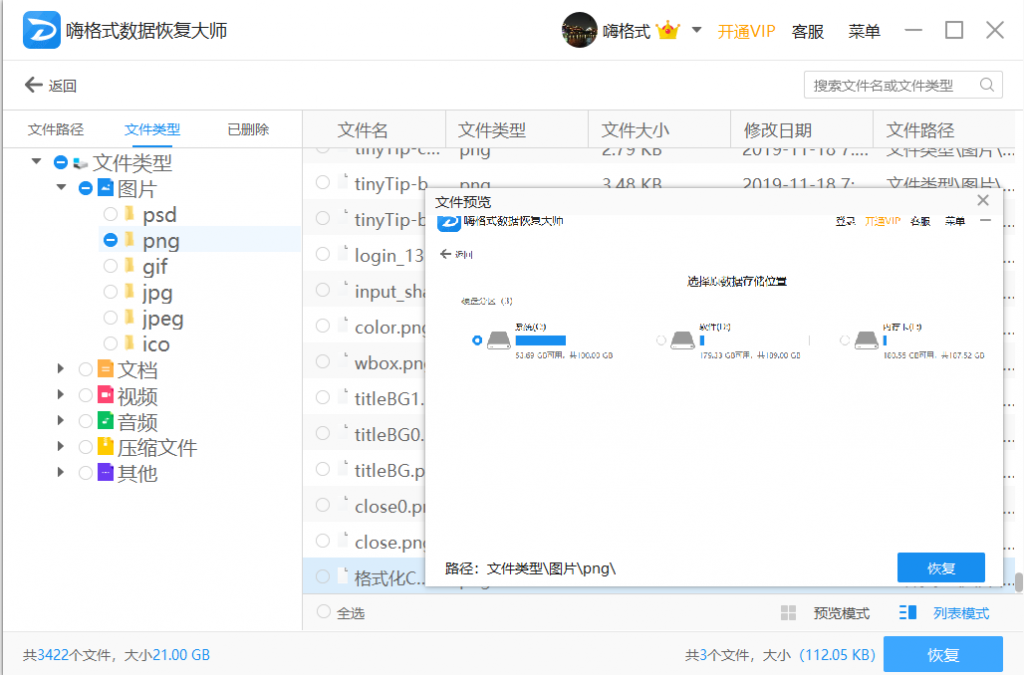
Task: Switch to the 已删除 tab
Action: pos(248,129)
